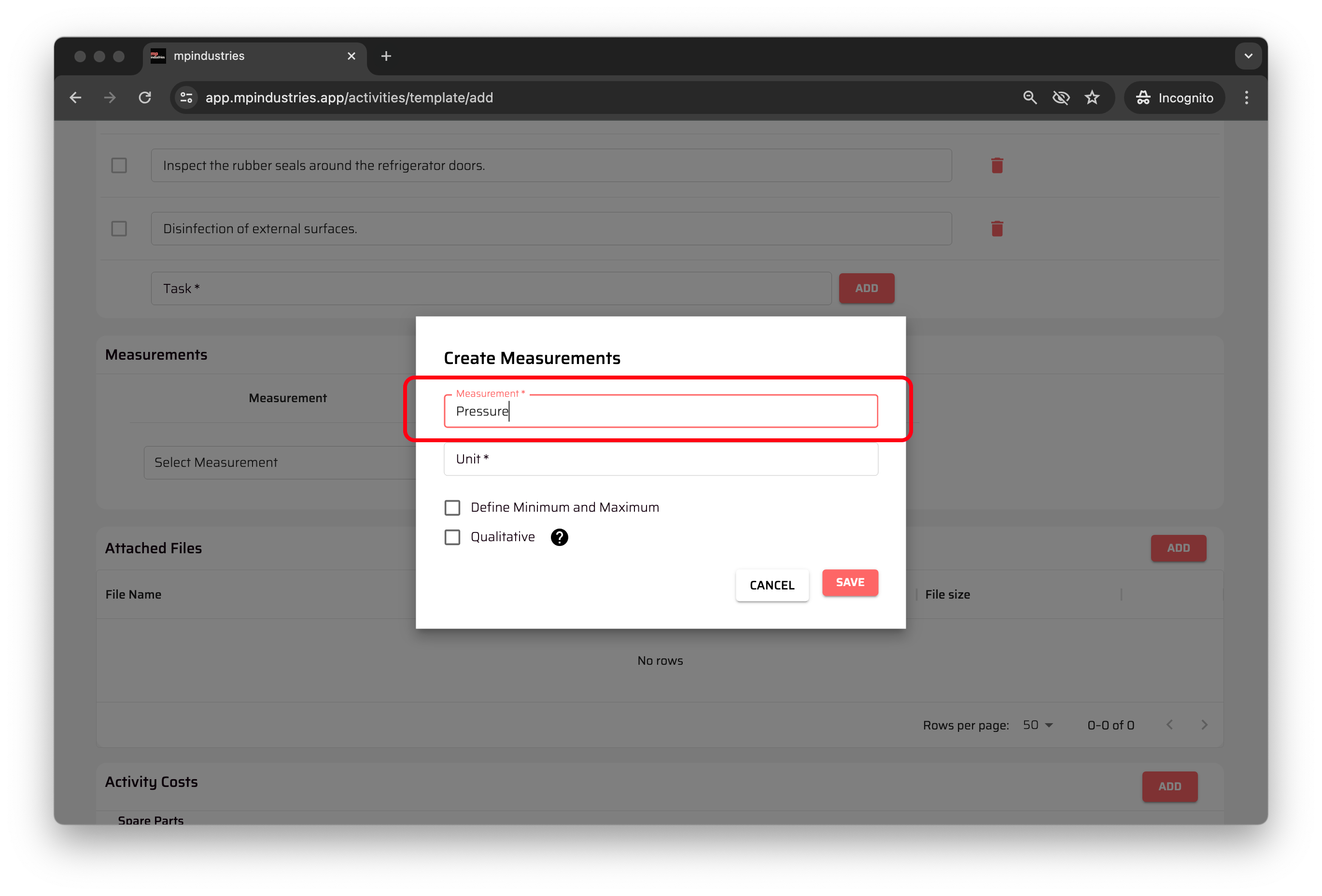This screenshot has width=1322, height=896.
Task: Click the site information icon in address bar
Action: click(x=186, y=98)
